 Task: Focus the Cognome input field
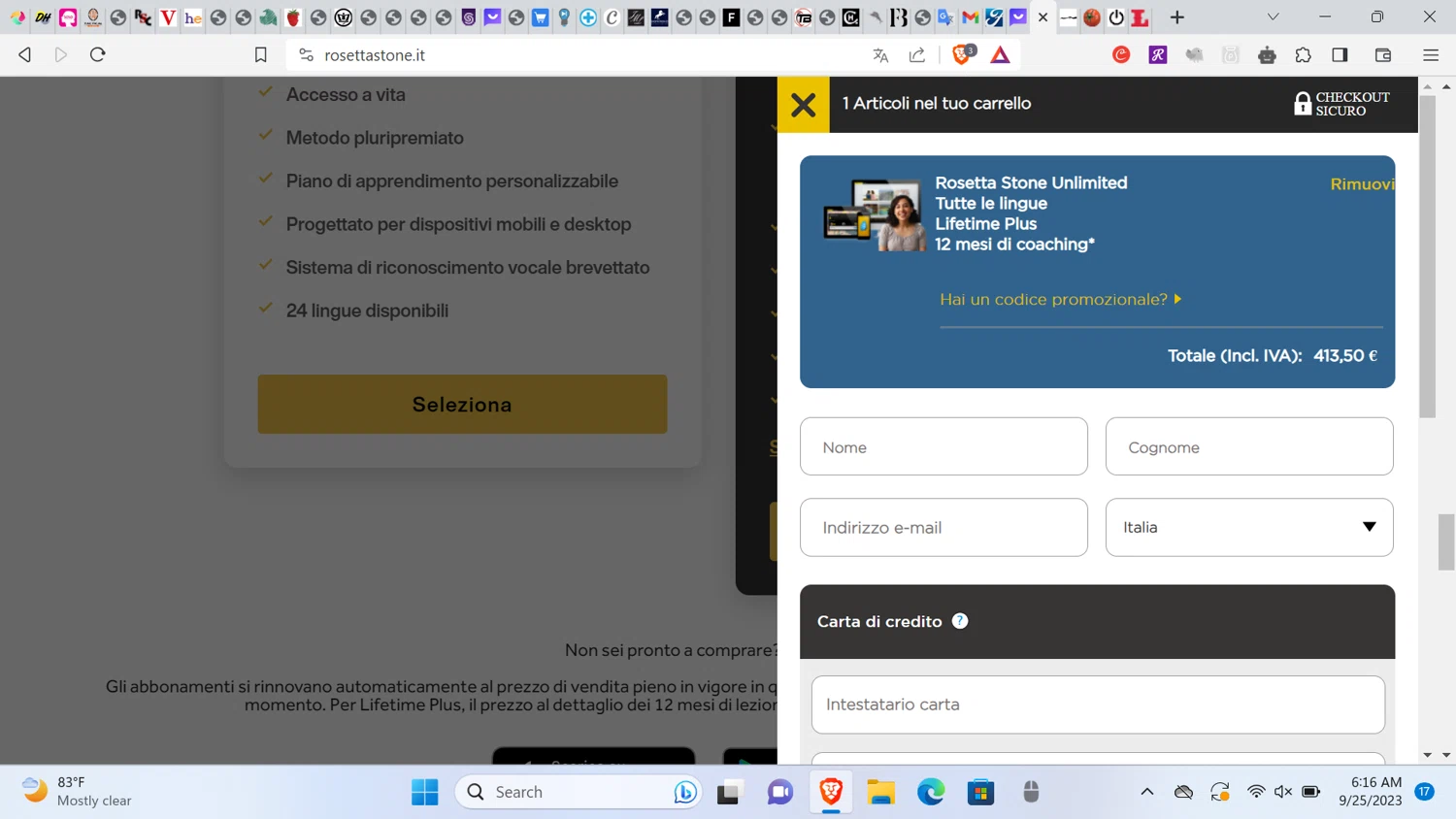click(x=1249, y=446)
